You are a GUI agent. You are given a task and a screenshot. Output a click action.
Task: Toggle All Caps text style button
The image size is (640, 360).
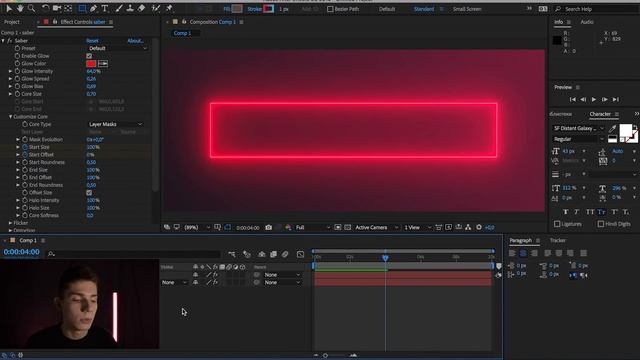(x=590, y=212)
